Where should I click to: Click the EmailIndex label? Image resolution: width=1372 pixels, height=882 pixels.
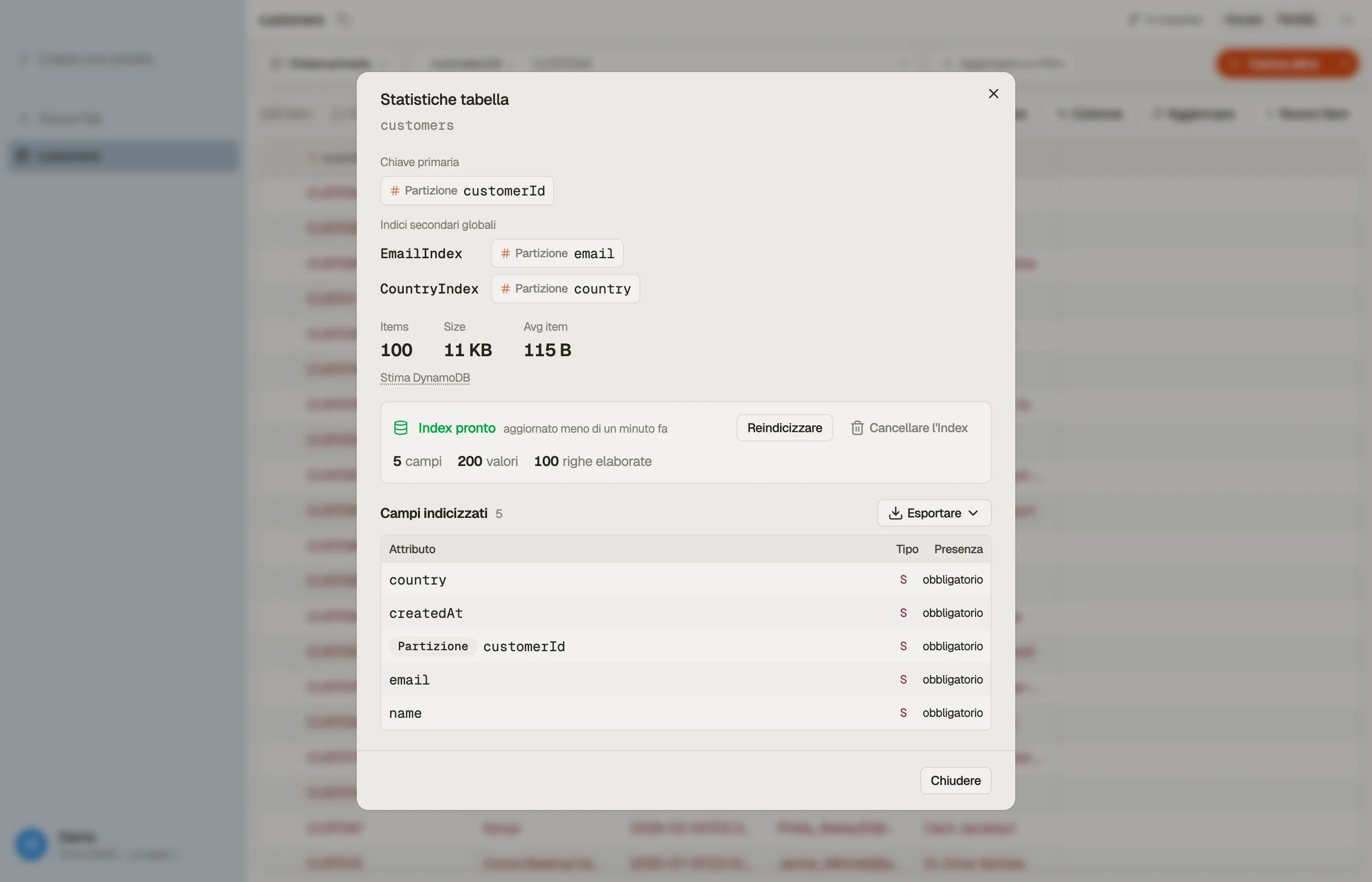(x=421, y=253)
